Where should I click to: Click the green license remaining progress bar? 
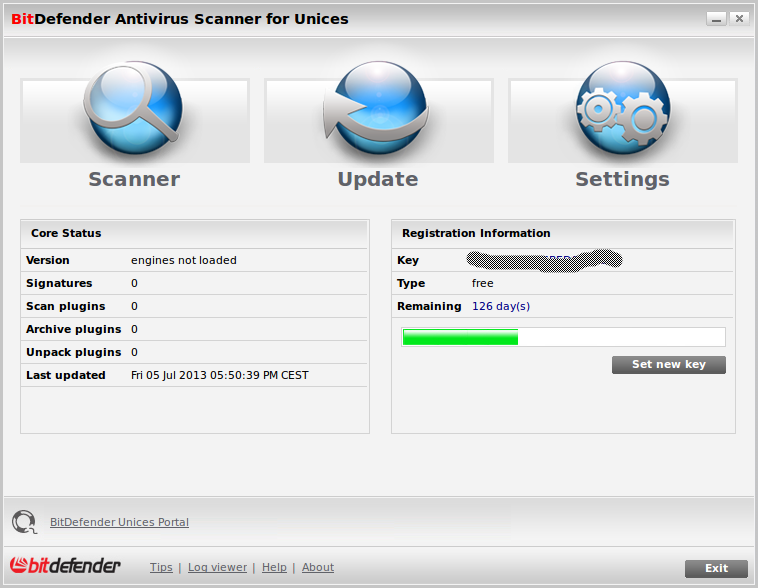click(563, 337)
